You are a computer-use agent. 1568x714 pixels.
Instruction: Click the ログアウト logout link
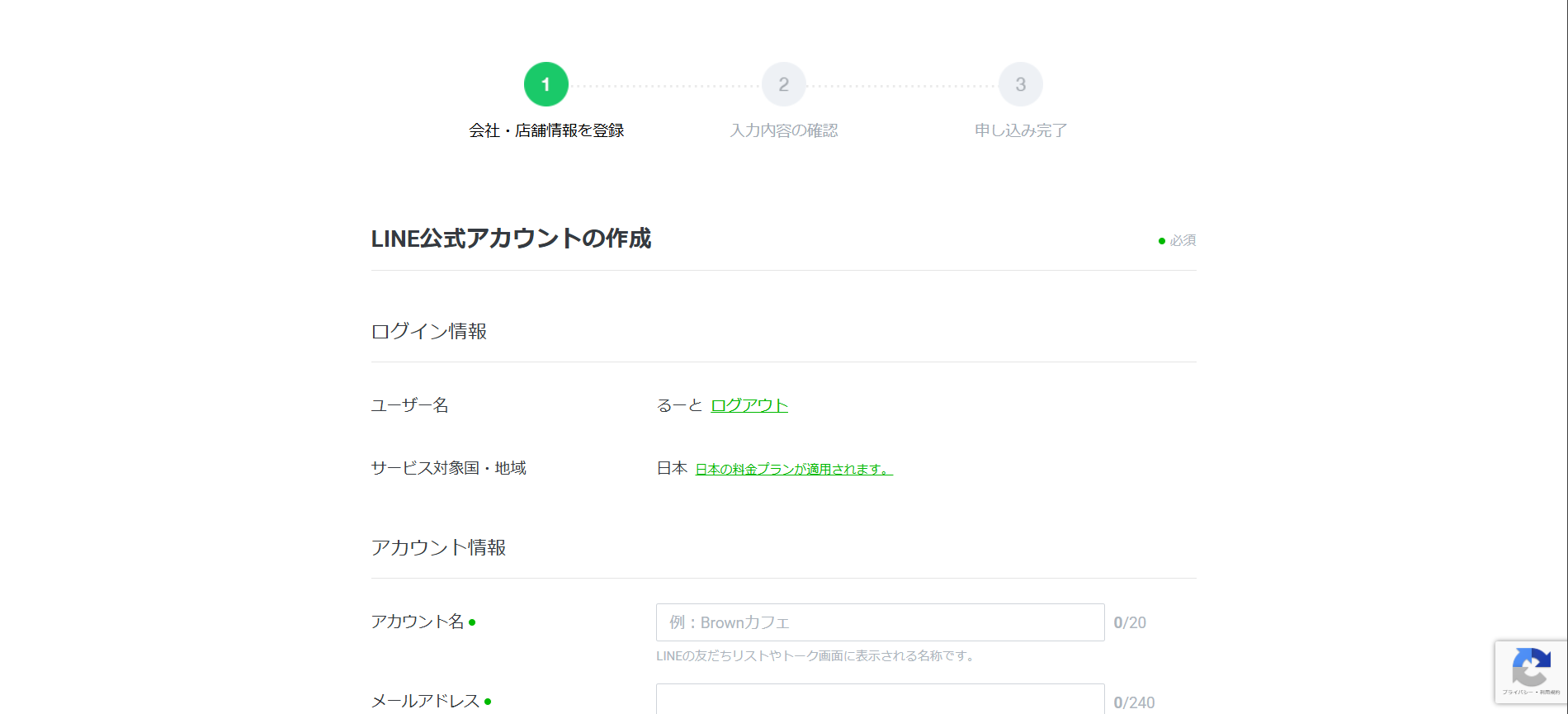(749, 405)
